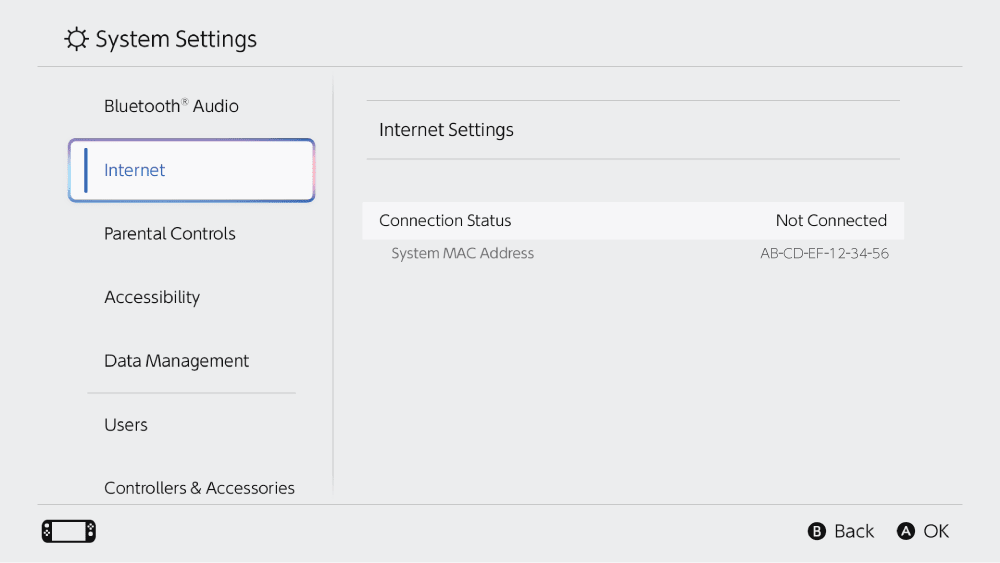Select Users in the sidebar

[126, 425]
